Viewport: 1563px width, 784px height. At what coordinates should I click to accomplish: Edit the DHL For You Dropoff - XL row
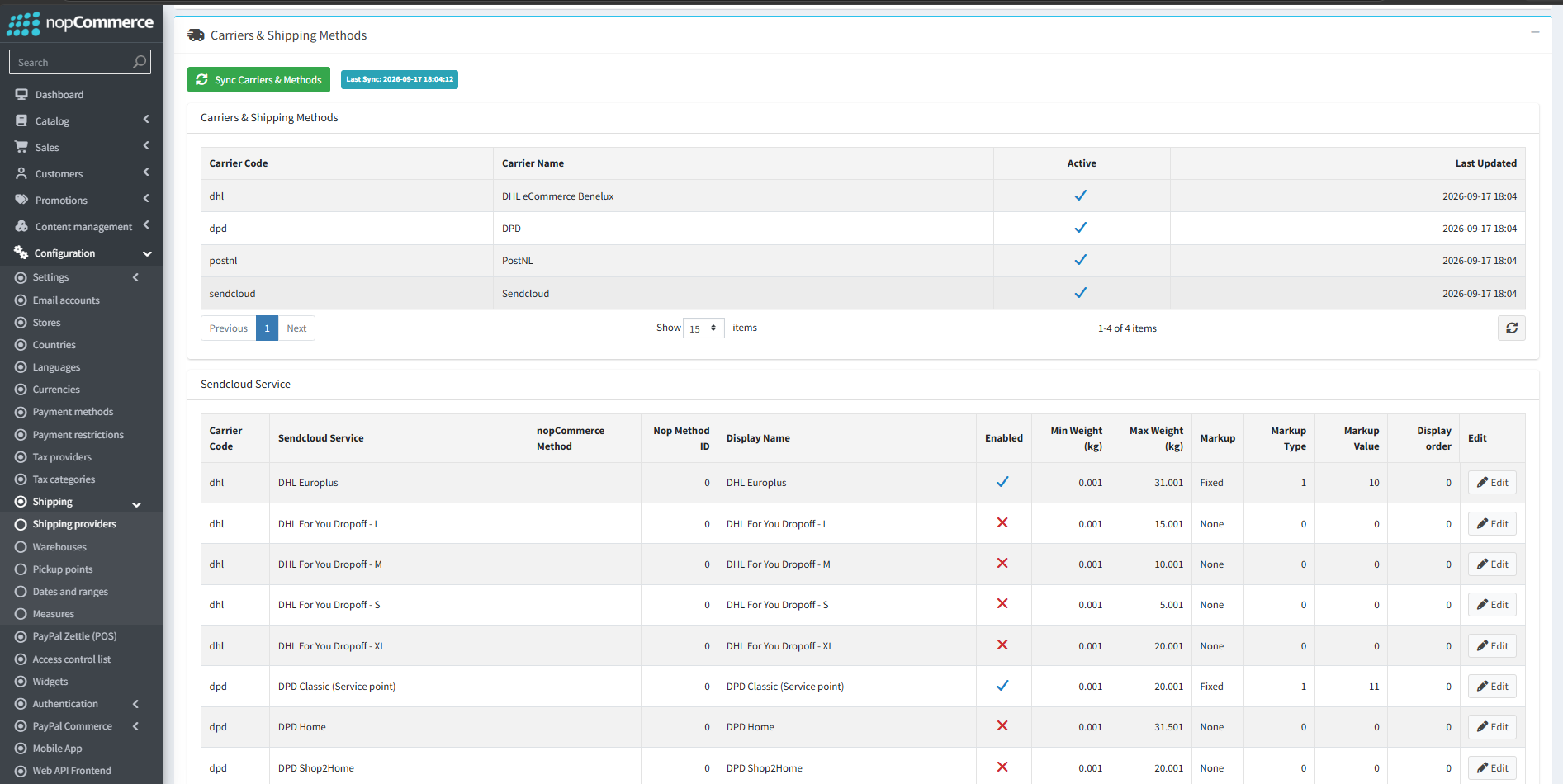(1492, 646)
